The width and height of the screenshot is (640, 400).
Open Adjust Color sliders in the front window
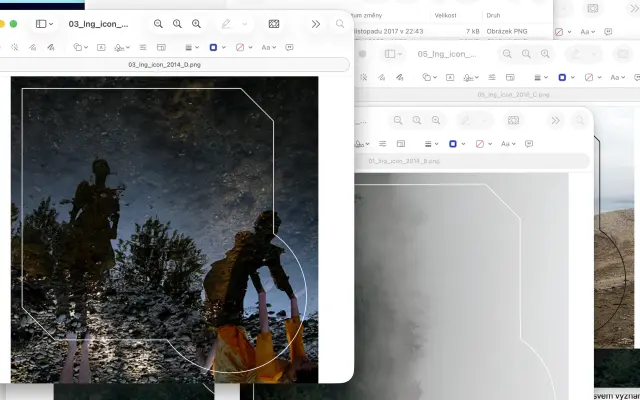(142, 47)
